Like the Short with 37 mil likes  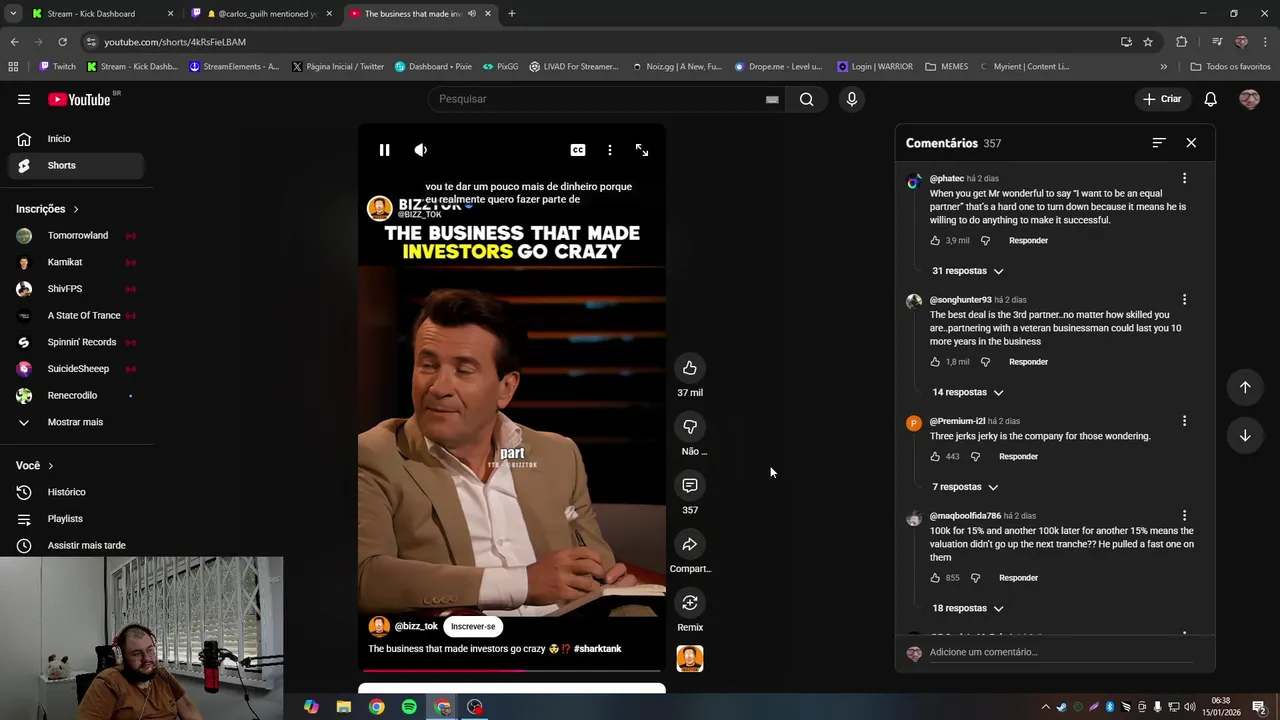click(690, 368)
